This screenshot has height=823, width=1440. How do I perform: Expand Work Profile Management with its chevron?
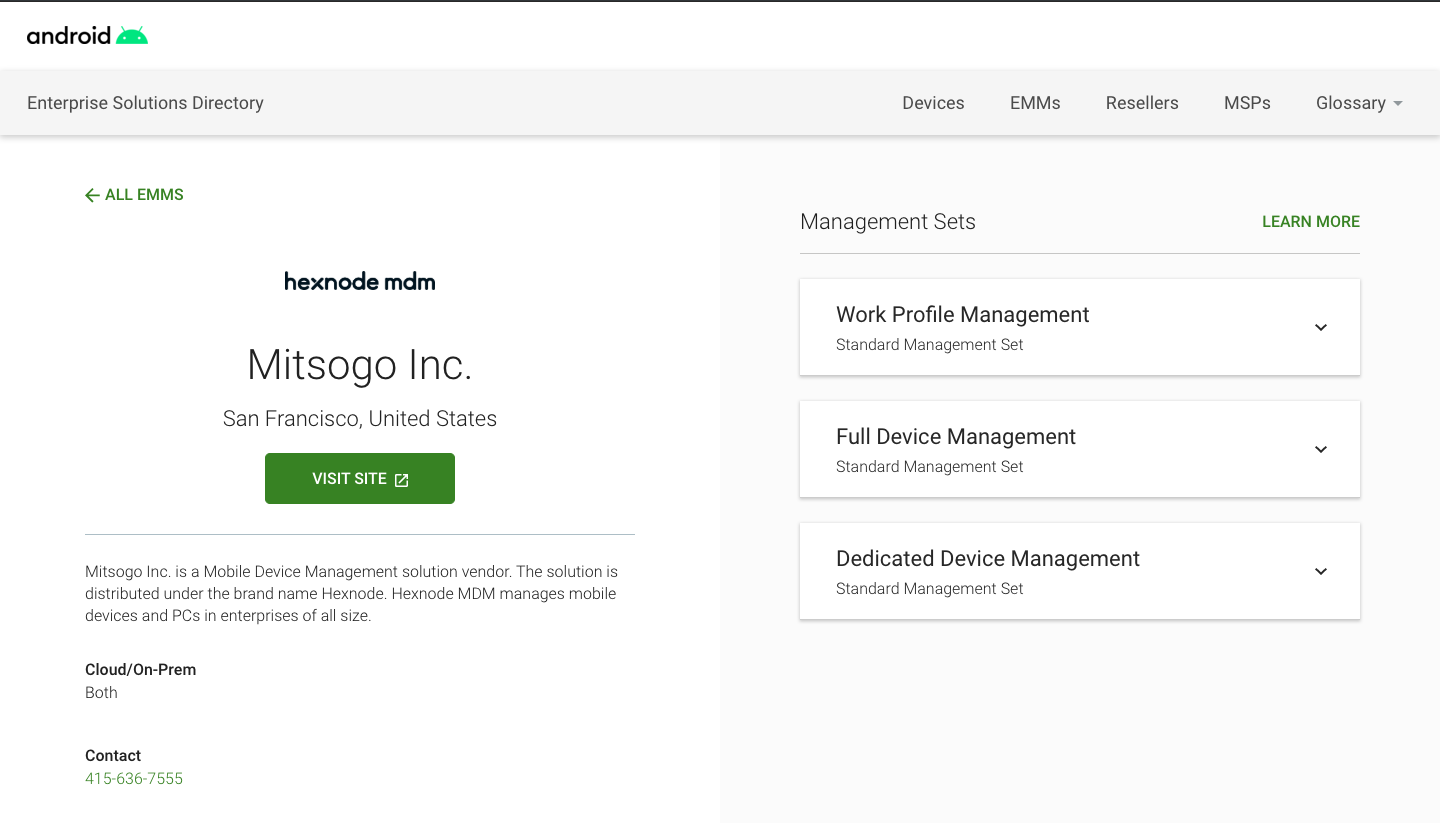point(1320,328)
